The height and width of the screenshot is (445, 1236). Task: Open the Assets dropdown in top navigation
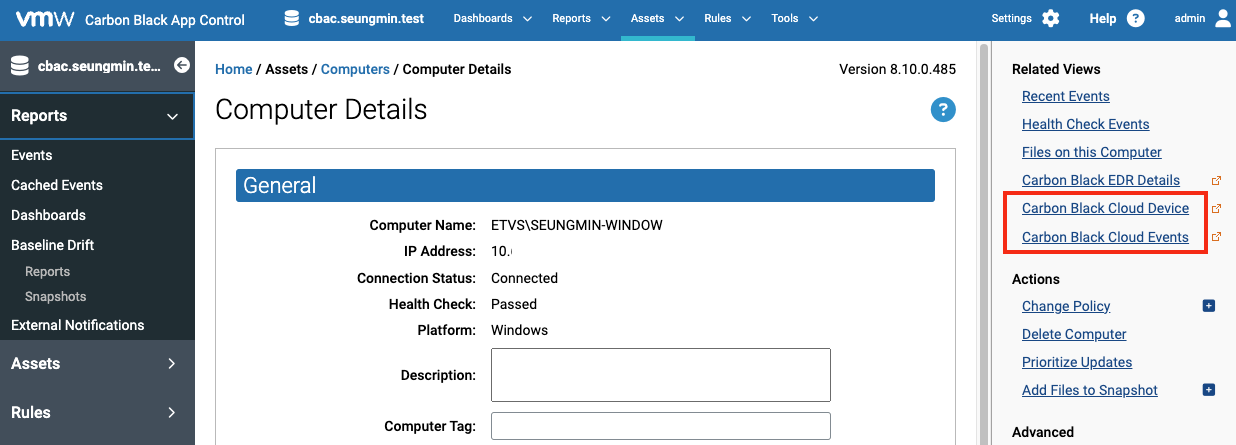pos(657,18)
